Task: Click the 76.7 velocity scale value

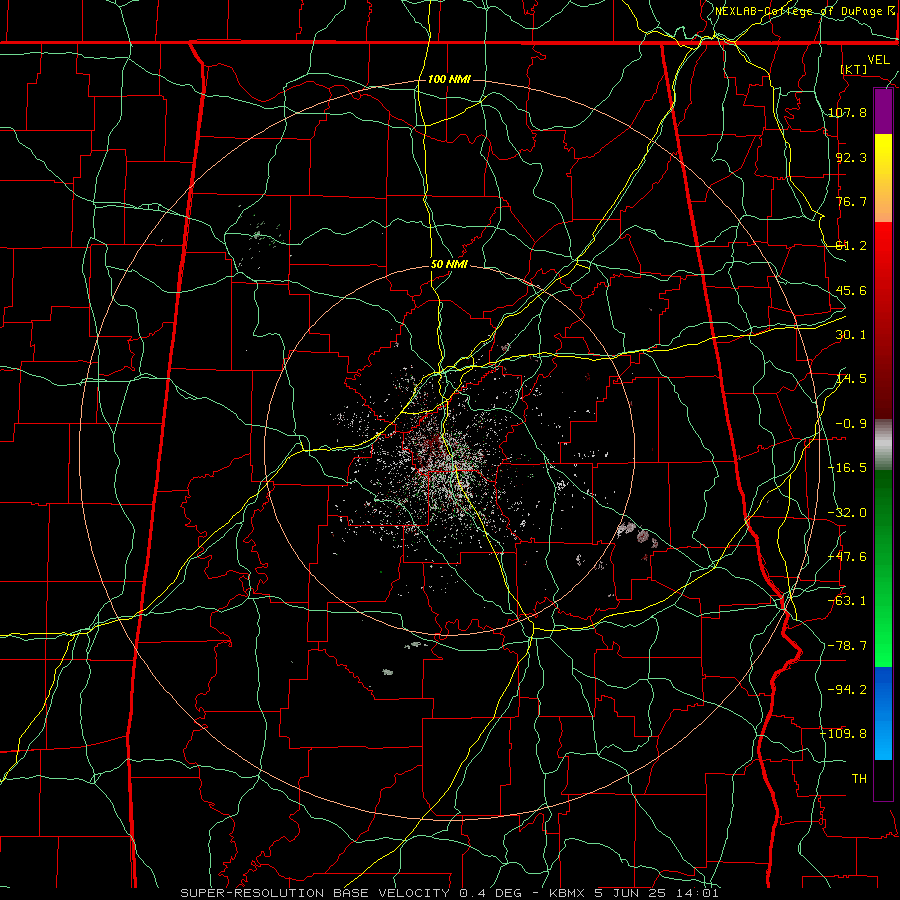Action: (851, 201)
